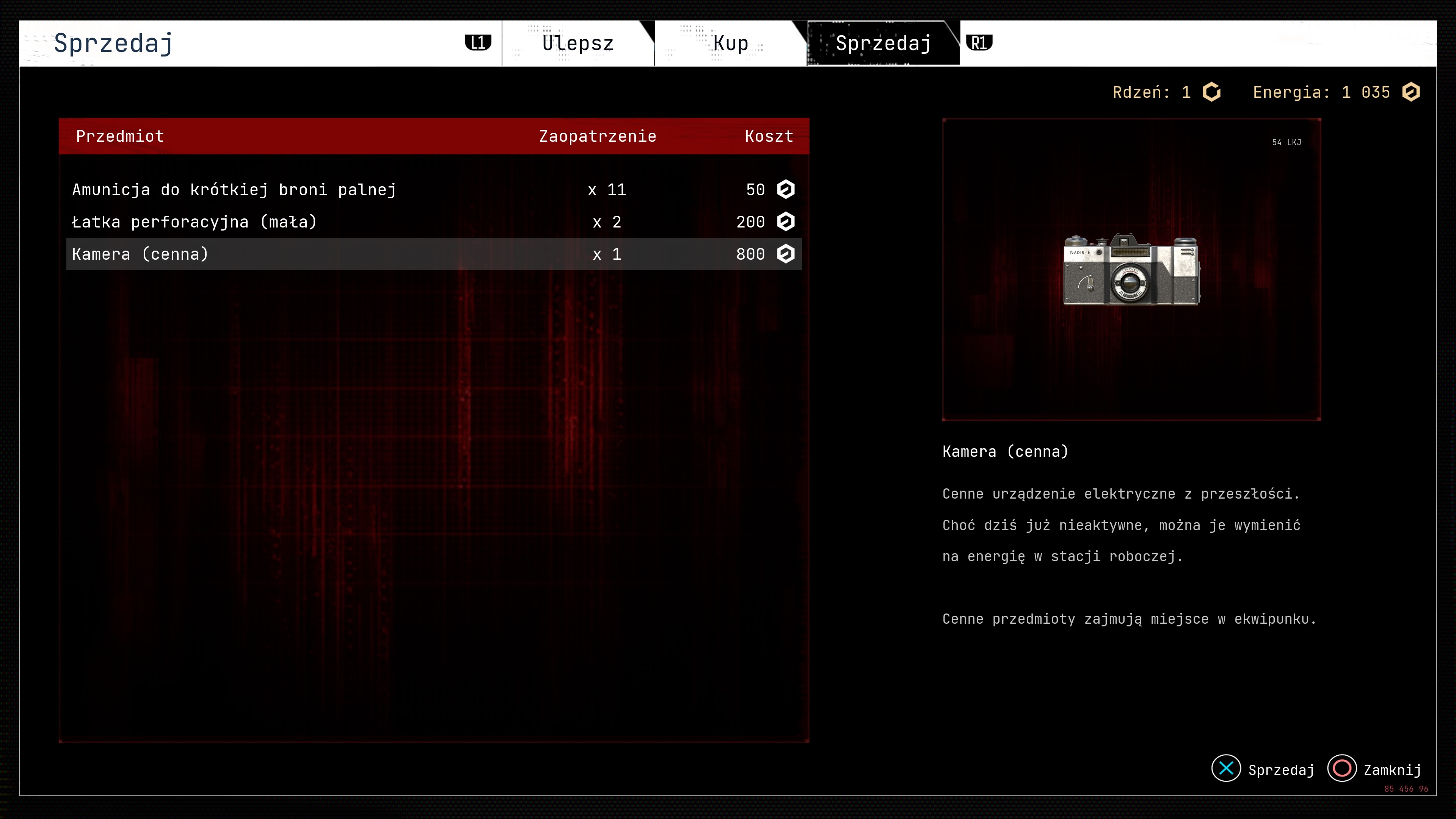Click the Sprzedaj screen title heading
The width and height of the screenshot is (1456, 819).
(x=113, y=44)
